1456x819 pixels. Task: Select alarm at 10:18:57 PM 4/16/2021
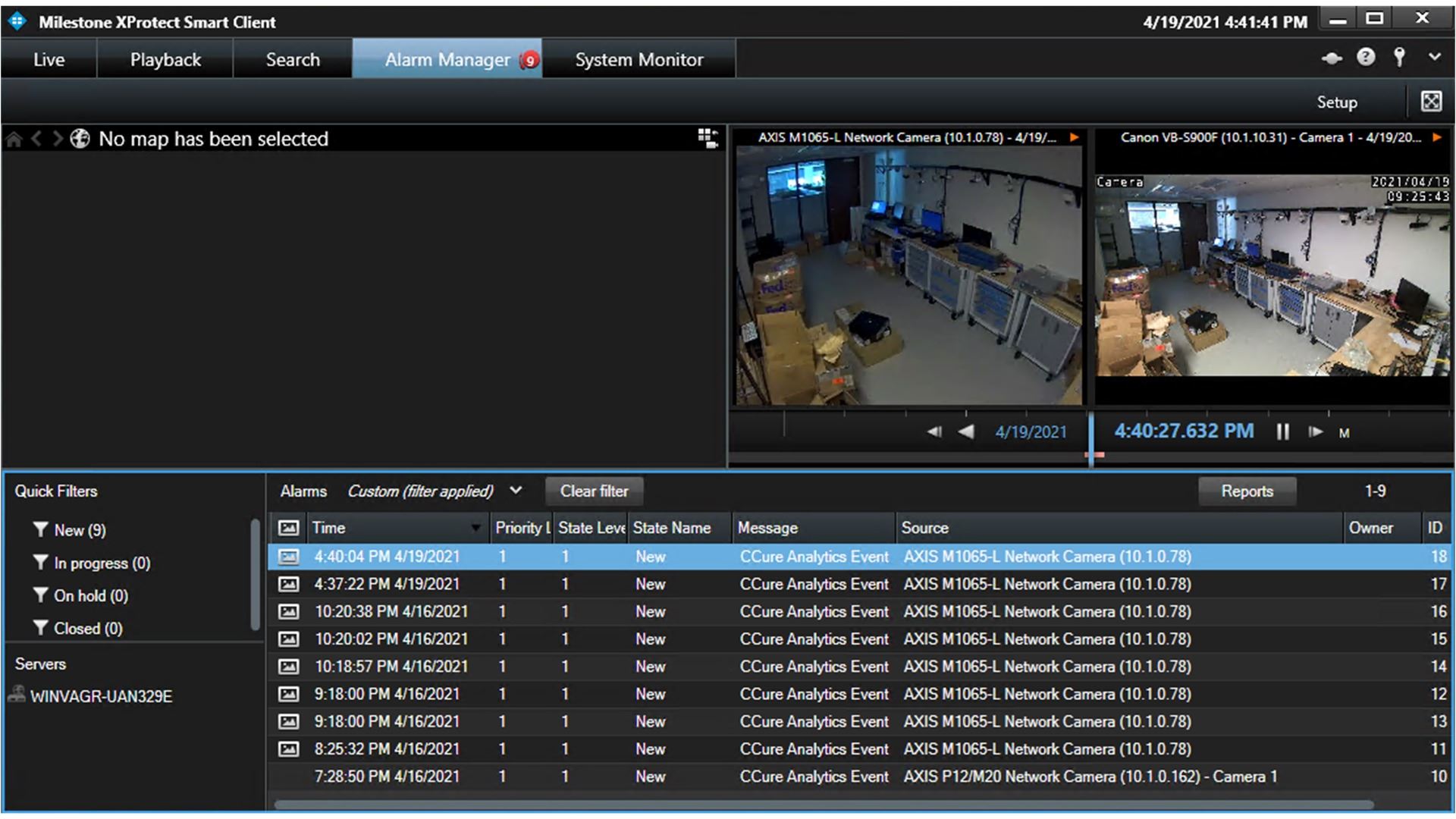[x=860, y=667]
